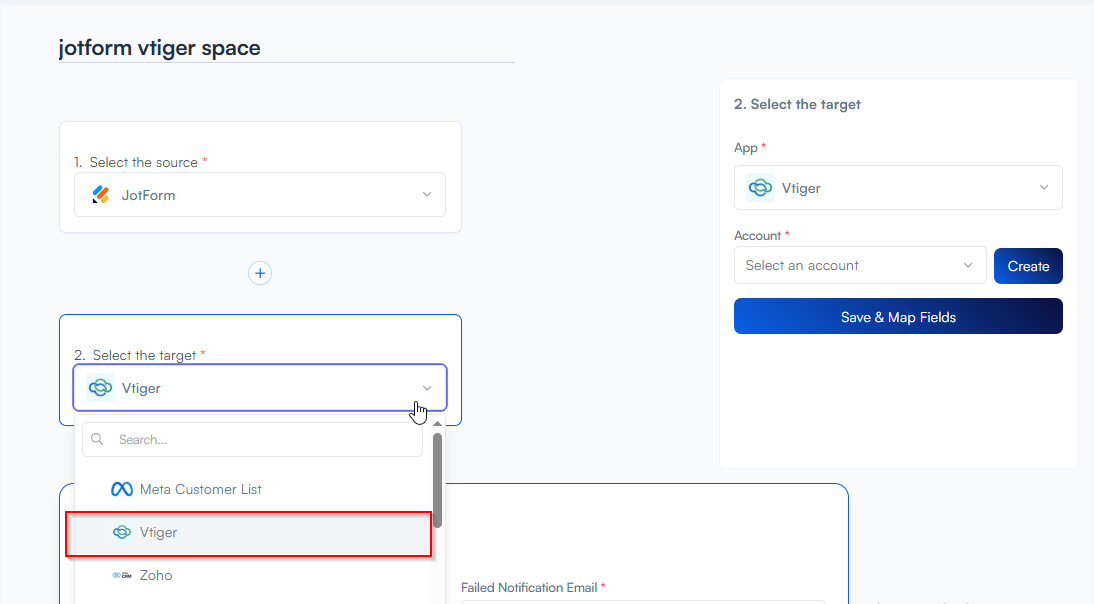Choose Meta Customer List from the list

coord(200,489)
